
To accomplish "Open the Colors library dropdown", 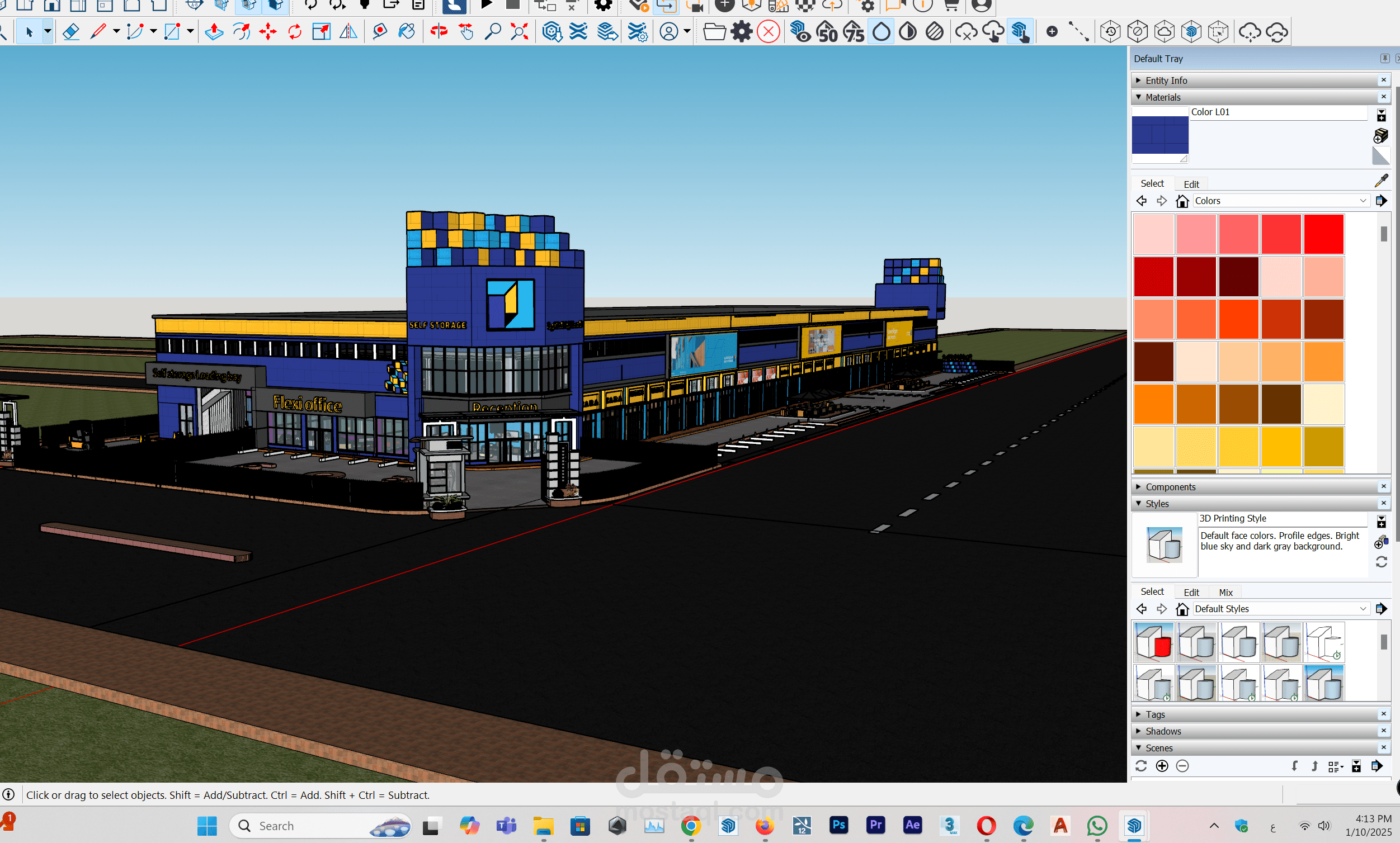I will click(1363, 201).
